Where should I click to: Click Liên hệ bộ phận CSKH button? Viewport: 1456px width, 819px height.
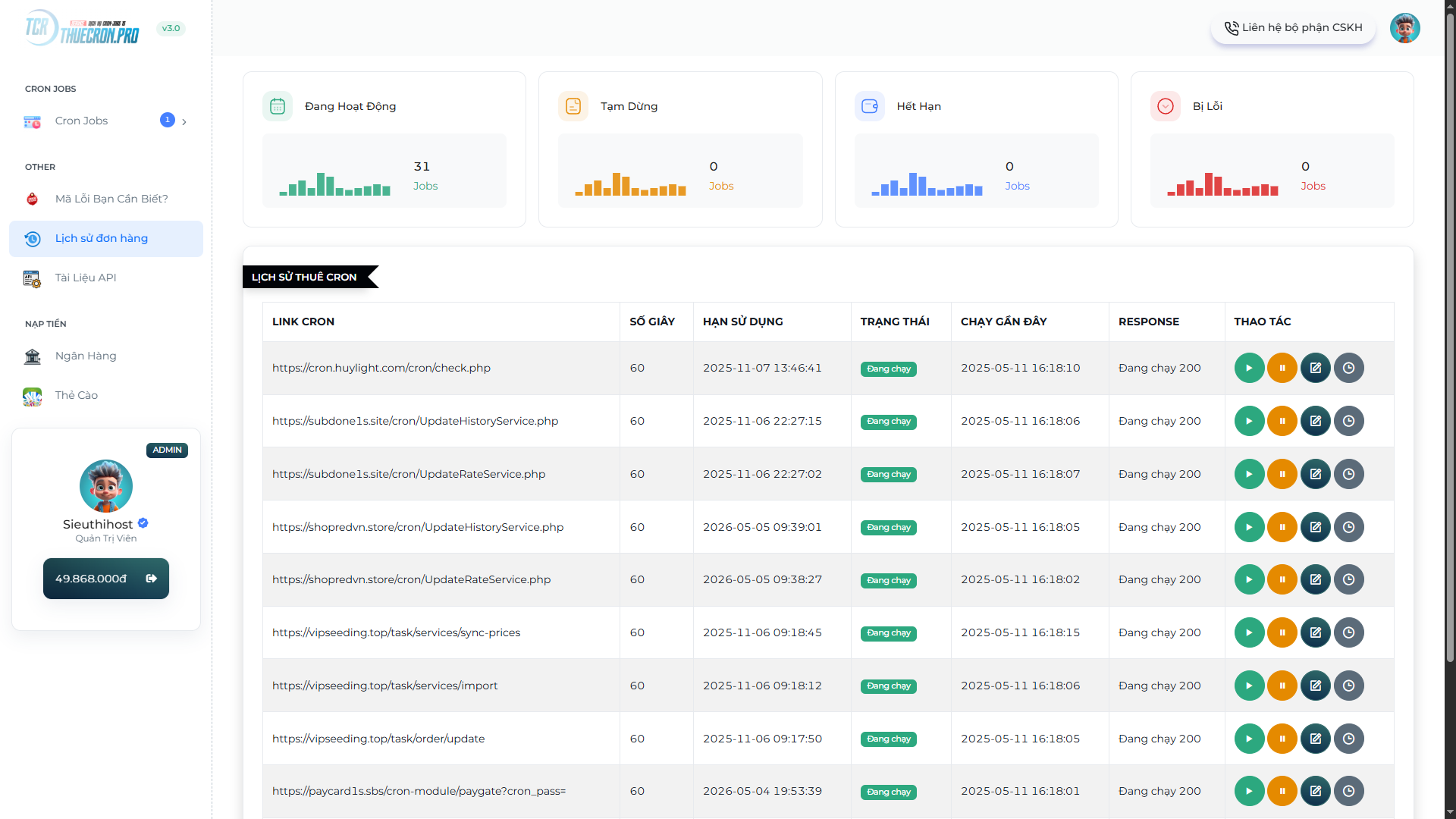tap(1293, 27)
